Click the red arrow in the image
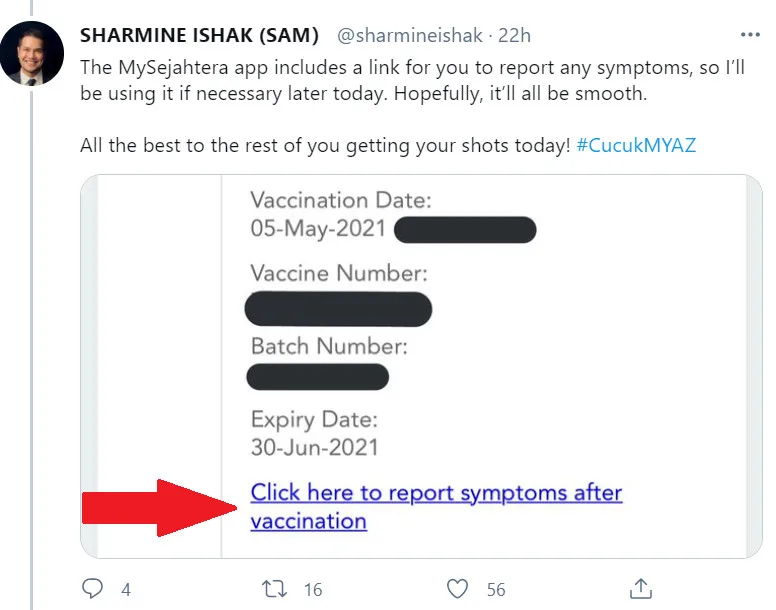 (159, 507)
